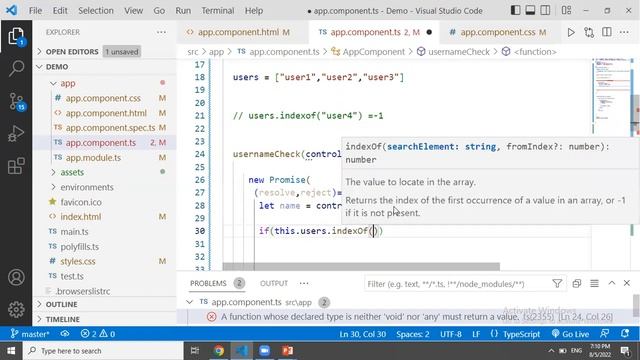Open changes compare icon in editor toolbar

click(x=589, y=32)
